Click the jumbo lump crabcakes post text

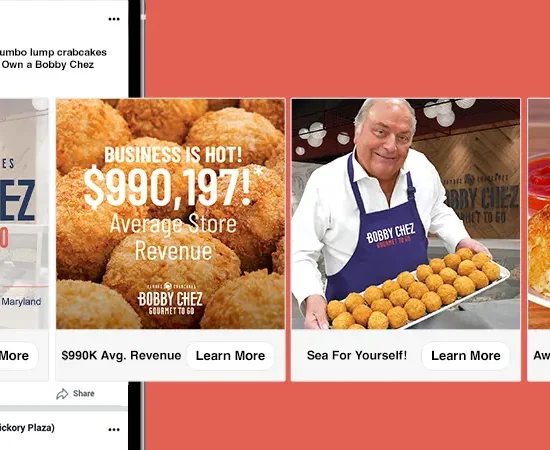51,59
